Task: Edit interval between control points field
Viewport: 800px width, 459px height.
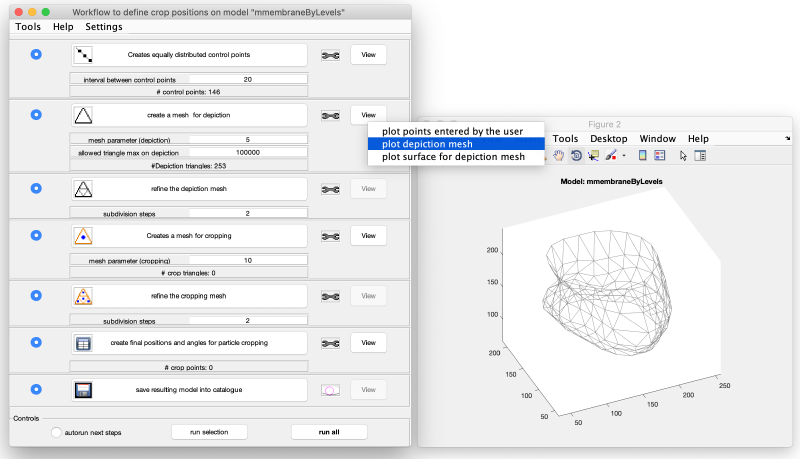Action: 248,79
